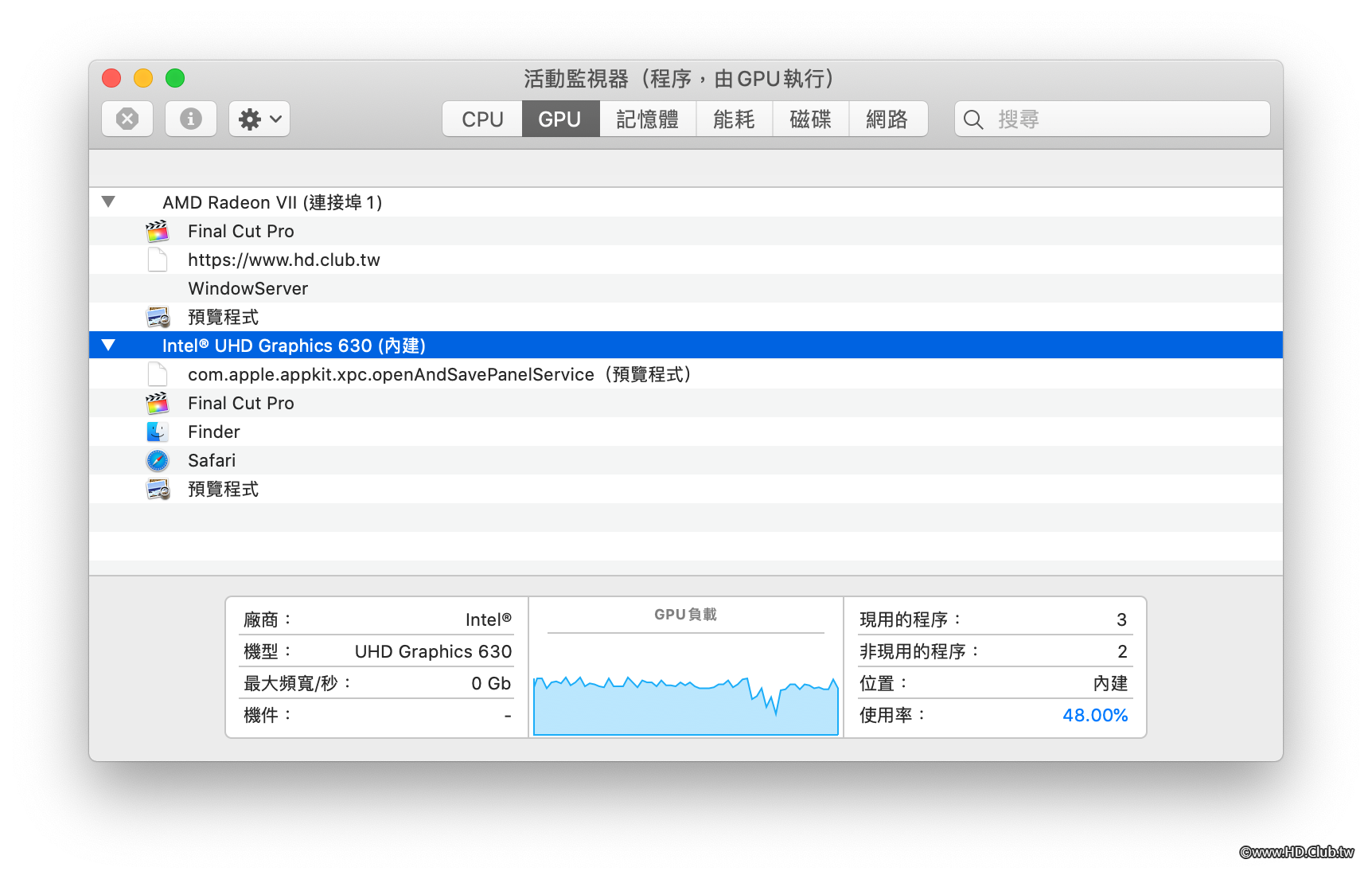Select the https://www.hd.club.tw process row
Screen dimensions: 1372x879
pyautogui.click(x=686, y=260)
